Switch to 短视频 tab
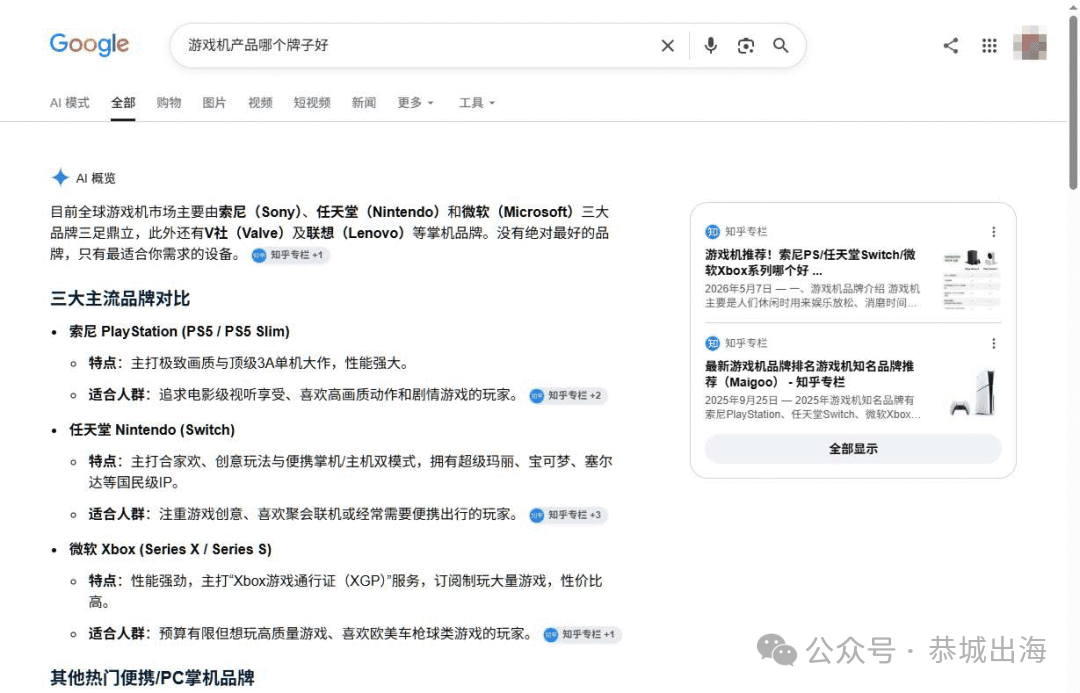 pyautogui.click(x=312, y=103)
